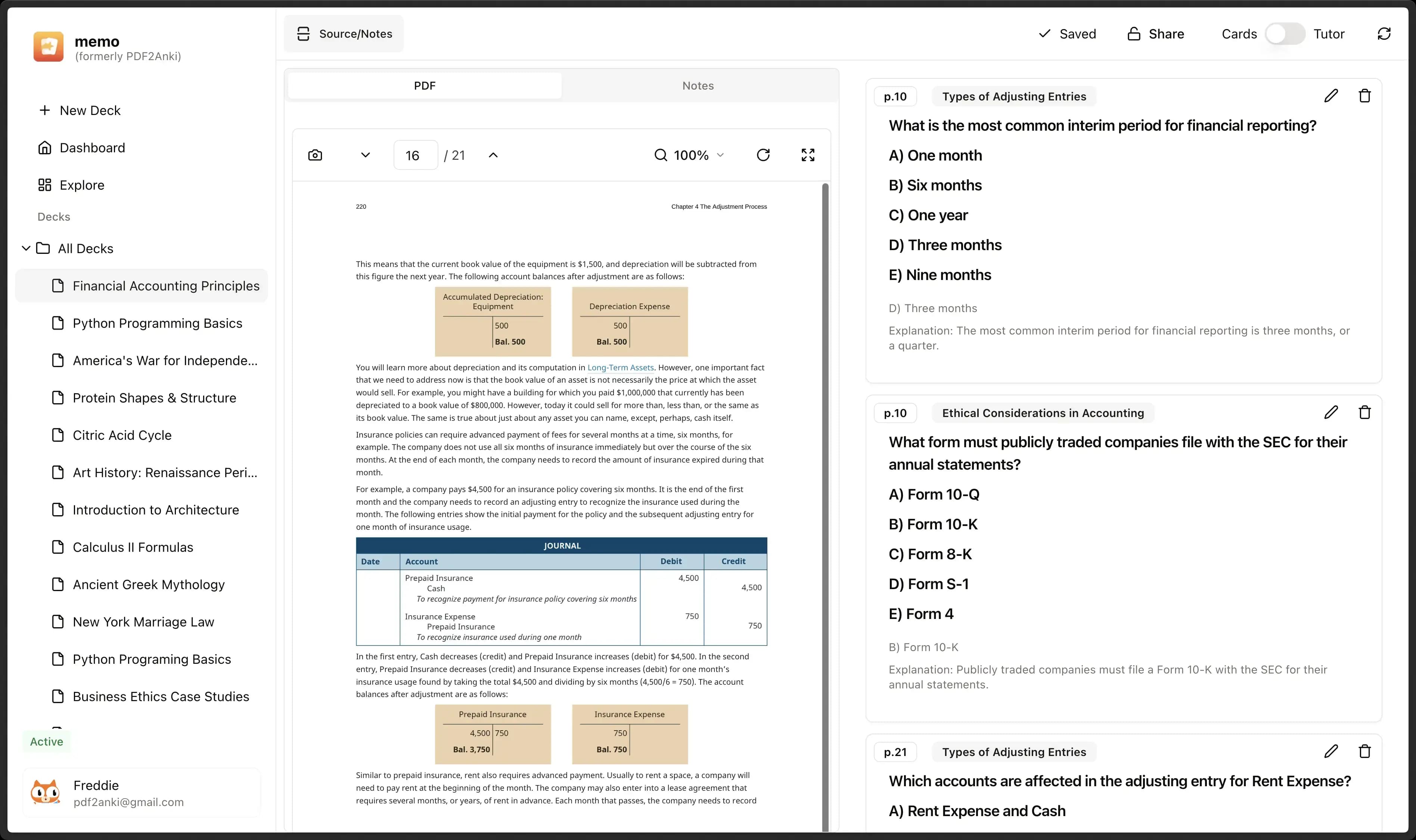Delete the Form 10-K question card
Image resolution: width=1416 pixels, height=840 pixels.
1364,412
